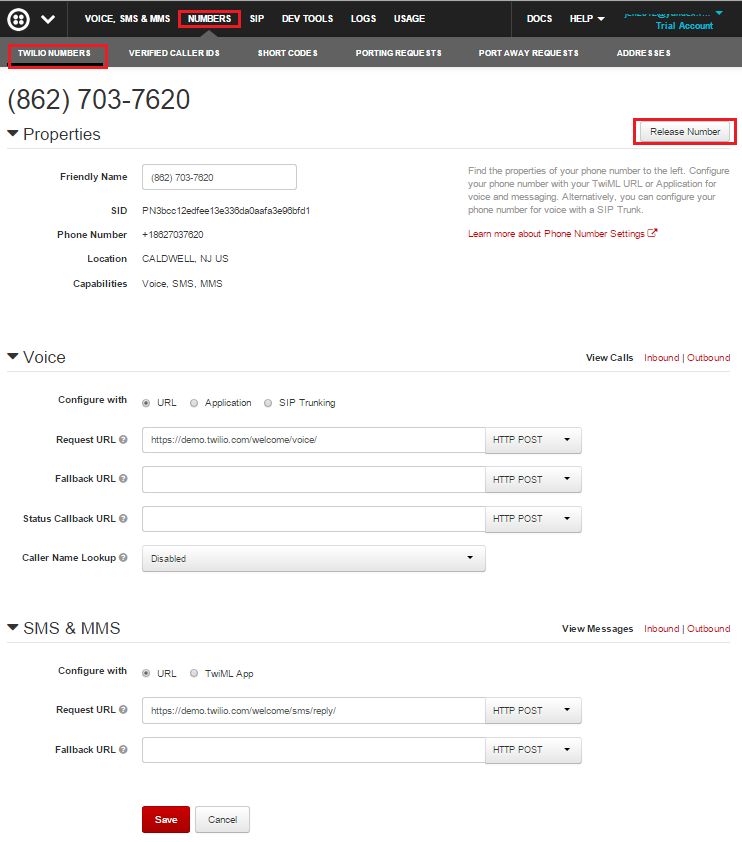Screen dimensions: 742x842
Task: Click SMS Fallback URL input
Action: click(314, 750)
